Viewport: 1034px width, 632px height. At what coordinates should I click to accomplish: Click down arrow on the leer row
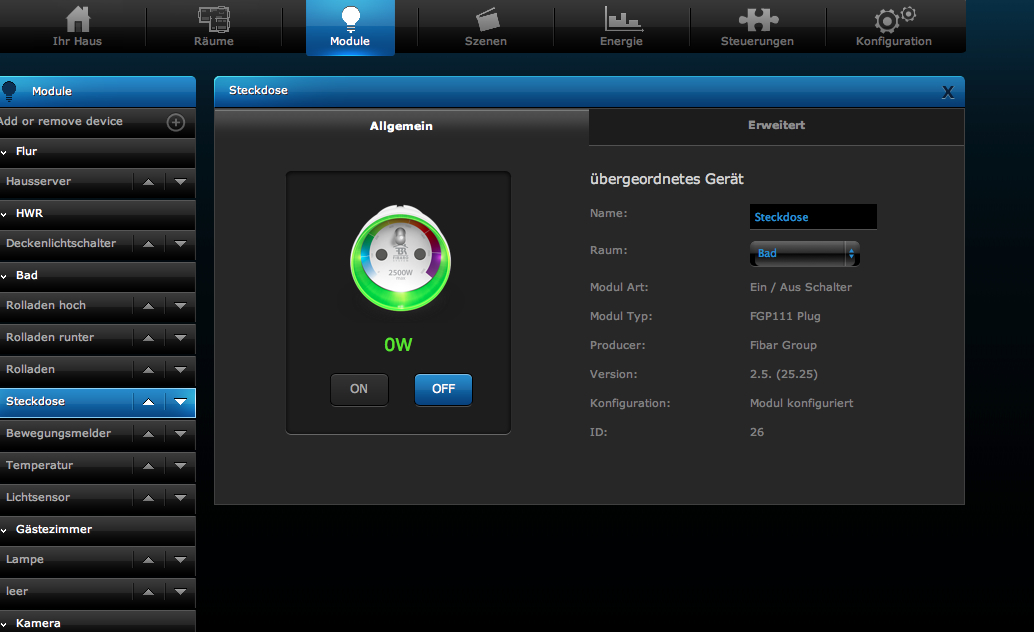tap(180, 592)
